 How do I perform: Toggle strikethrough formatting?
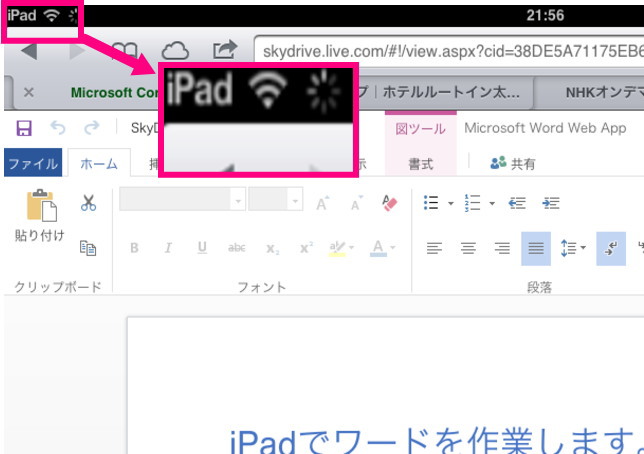tap(237, 248)
